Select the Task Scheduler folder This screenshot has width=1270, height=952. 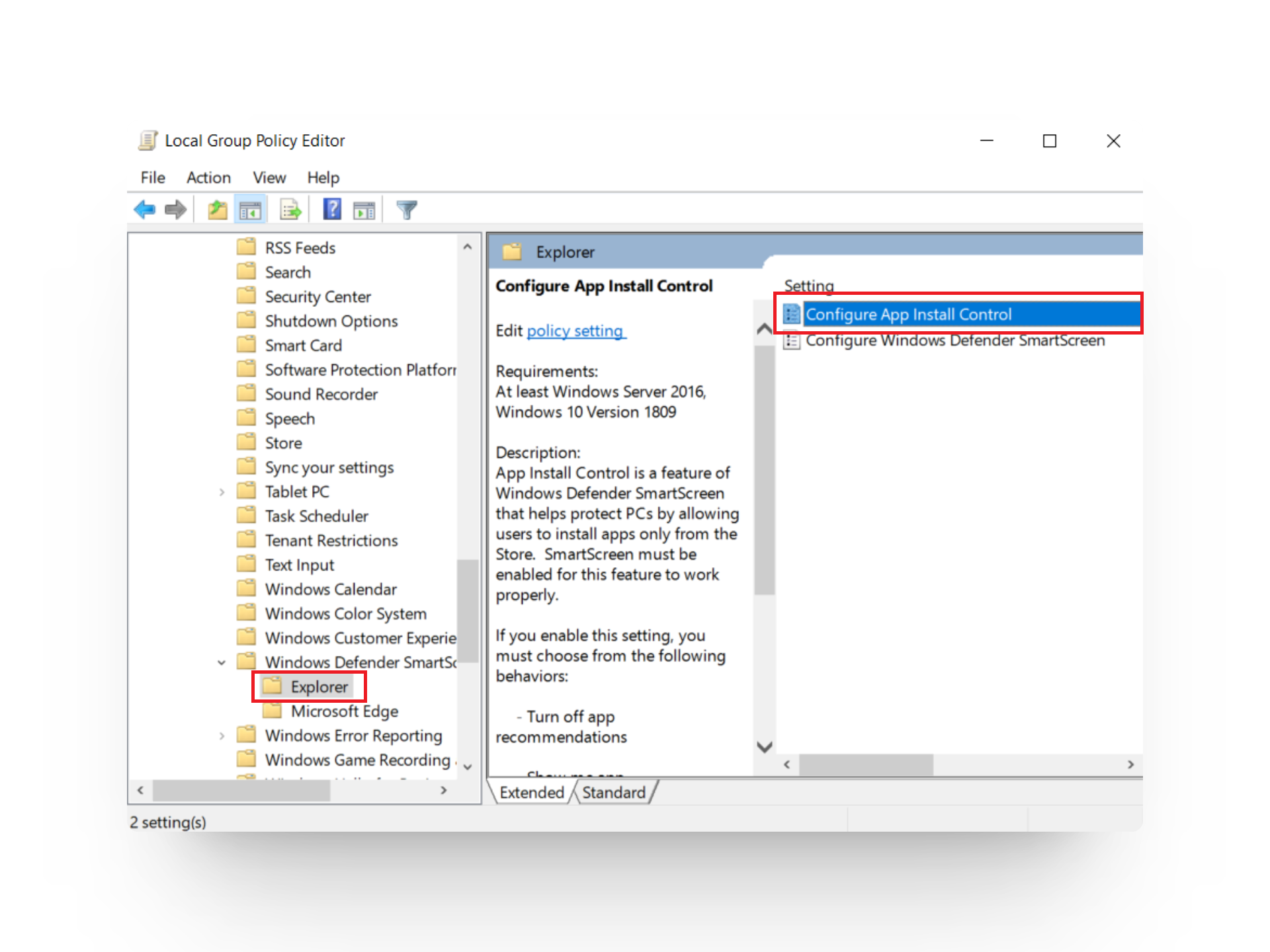click(316, 516)
